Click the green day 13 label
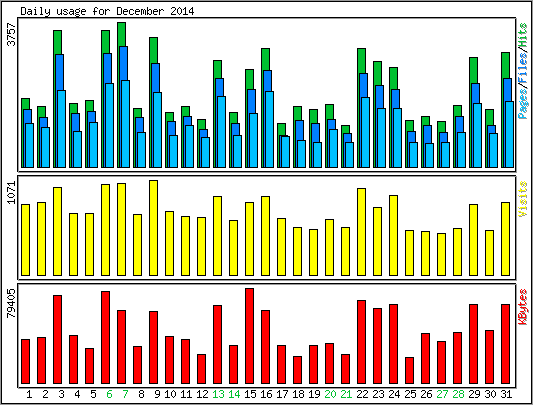The height and width of the screenshot is (405, 533). [x=218, y=394]
